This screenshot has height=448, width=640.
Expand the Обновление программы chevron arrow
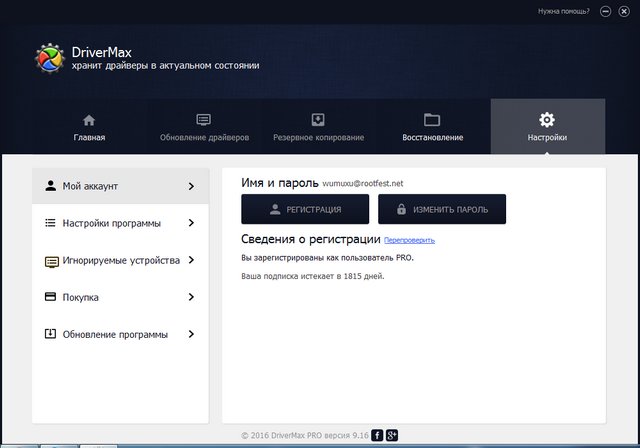[x=191, y=334]
